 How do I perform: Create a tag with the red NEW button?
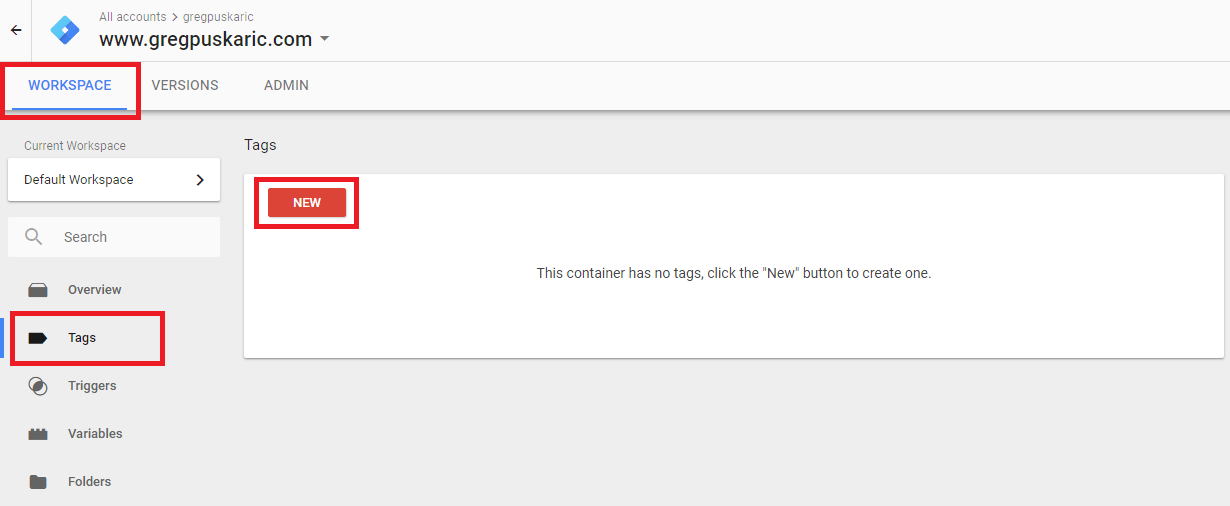click(307, 202)
